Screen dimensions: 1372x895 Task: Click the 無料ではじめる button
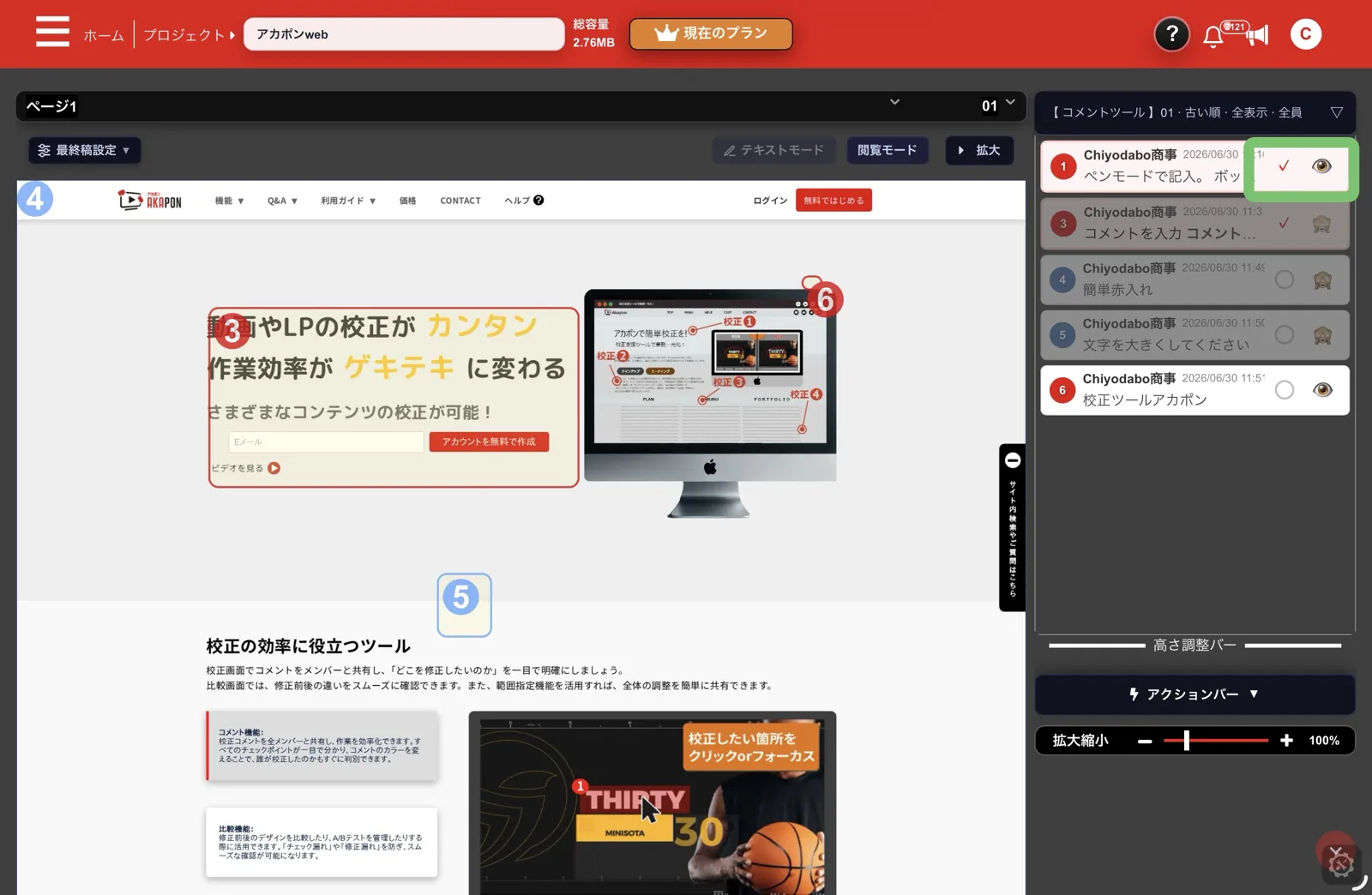point(833,201)
